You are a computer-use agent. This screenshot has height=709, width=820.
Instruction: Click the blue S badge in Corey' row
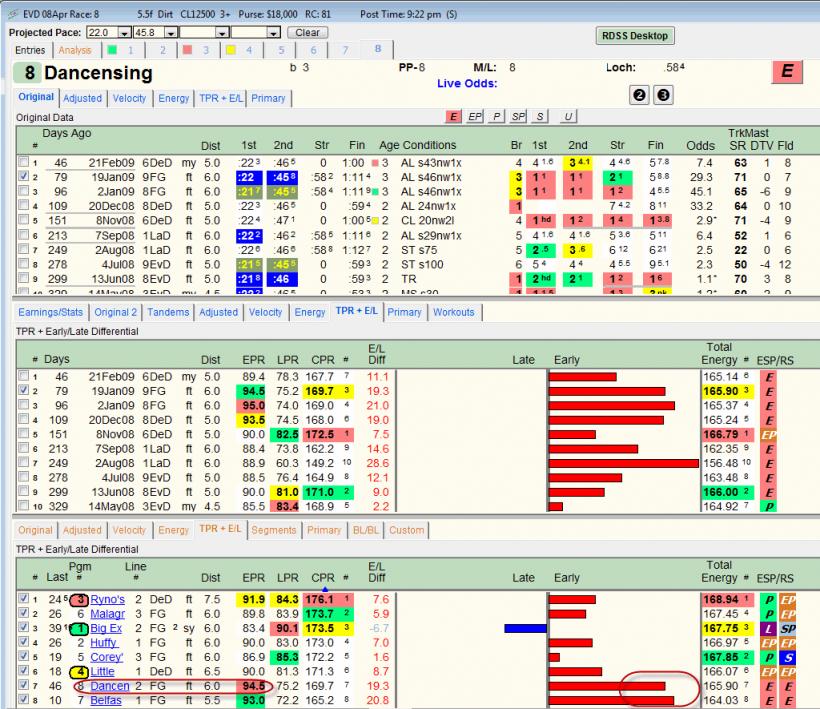click(788, 657)
